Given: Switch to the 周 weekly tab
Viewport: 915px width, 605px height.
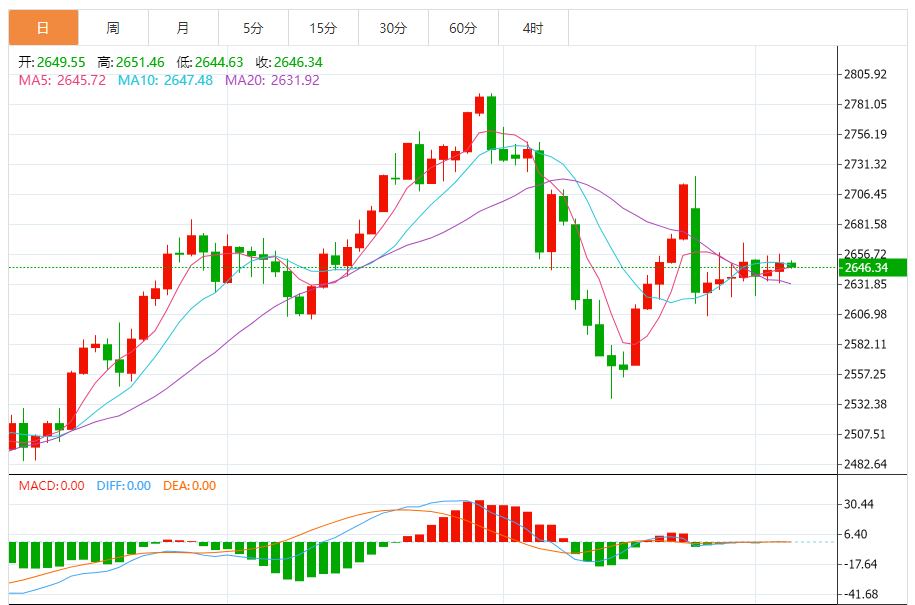Looking at the screenshot, I should [x=113, y=27].
